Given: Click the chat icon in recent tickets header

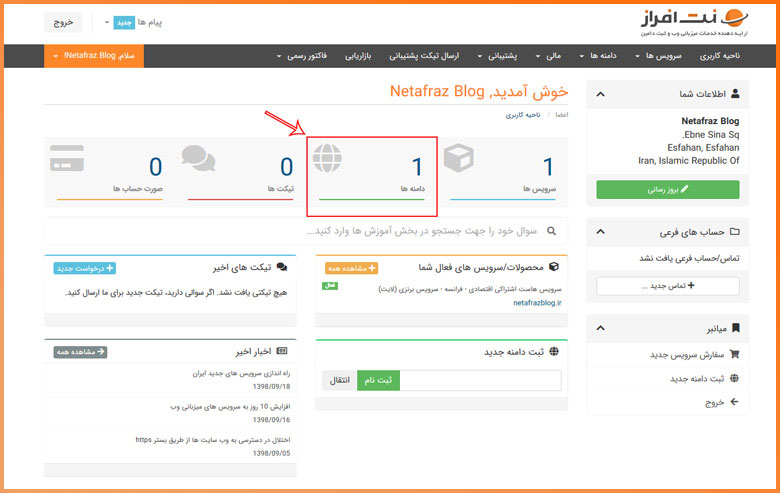Looking at the screenshot, I should (x=282, y=267).
